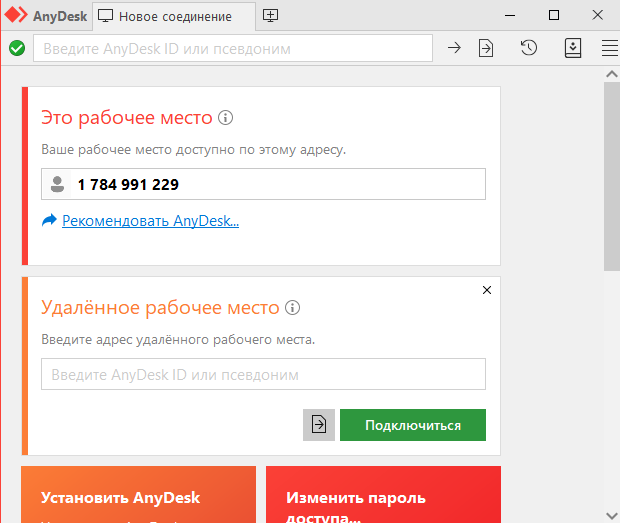Click the "Удалённое рабочее место" heading

160,308
